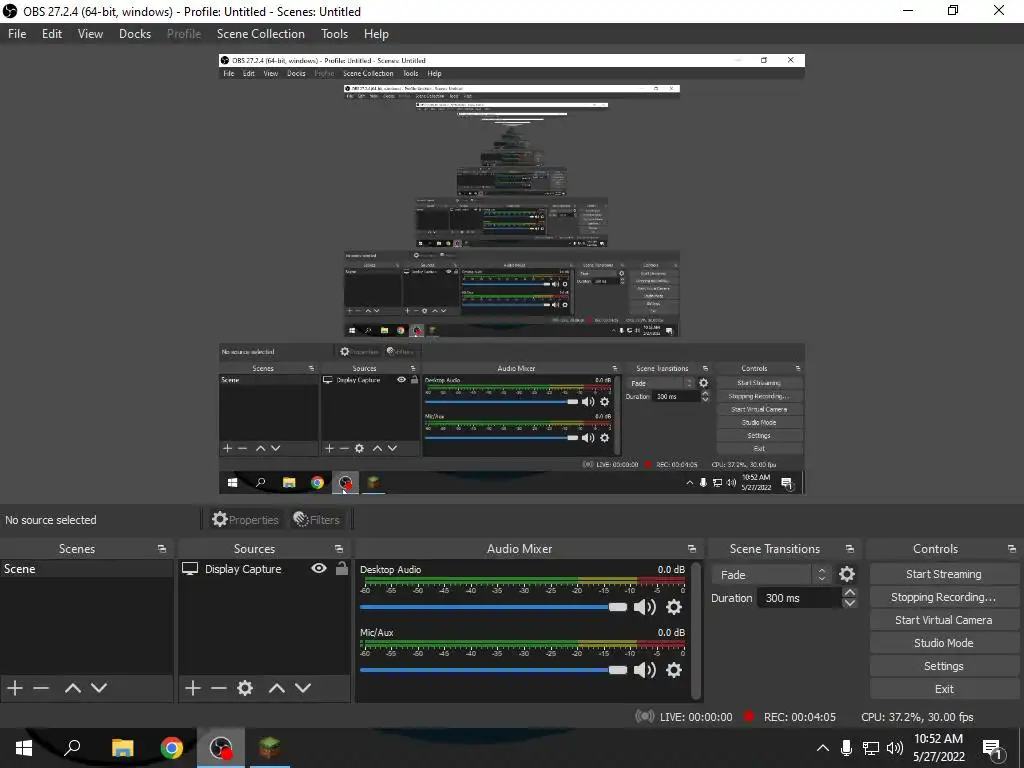1024x768 pixels.
Task: Remove selected scene with minus icon
Action: click(x=41, y=688)
